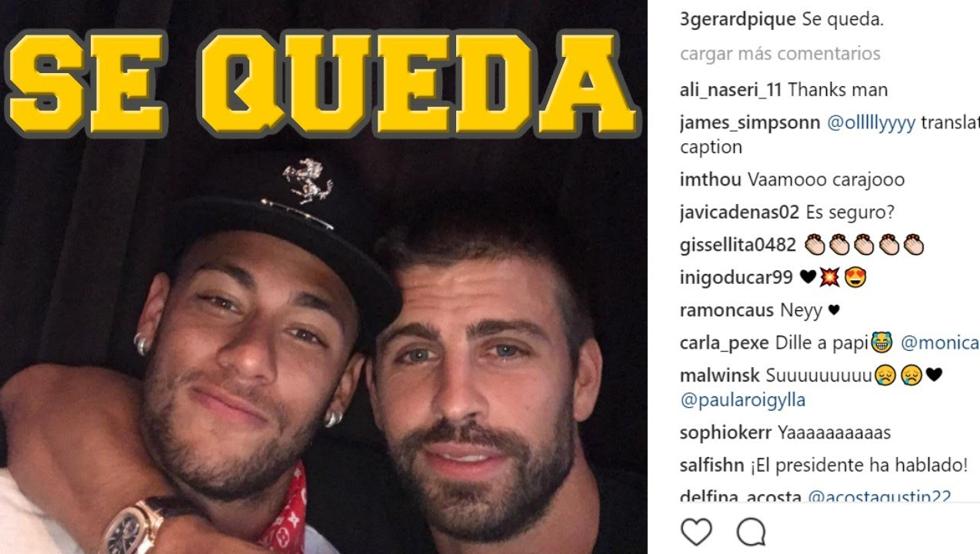Screen dimensions: 980x554
Task: Visit the james_simpsonn username
Action: (x=750, y=123)
